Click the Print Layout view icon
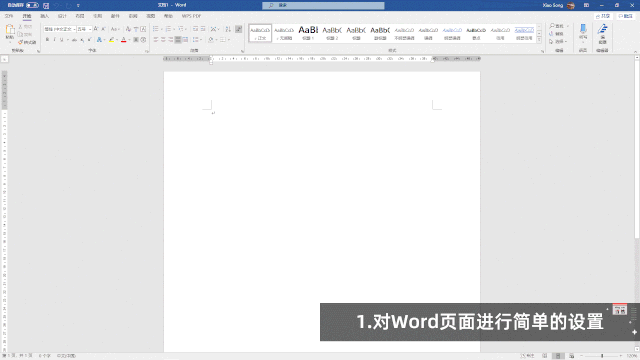Viewport: 640px width, 360px height. [x=558, y=356]
